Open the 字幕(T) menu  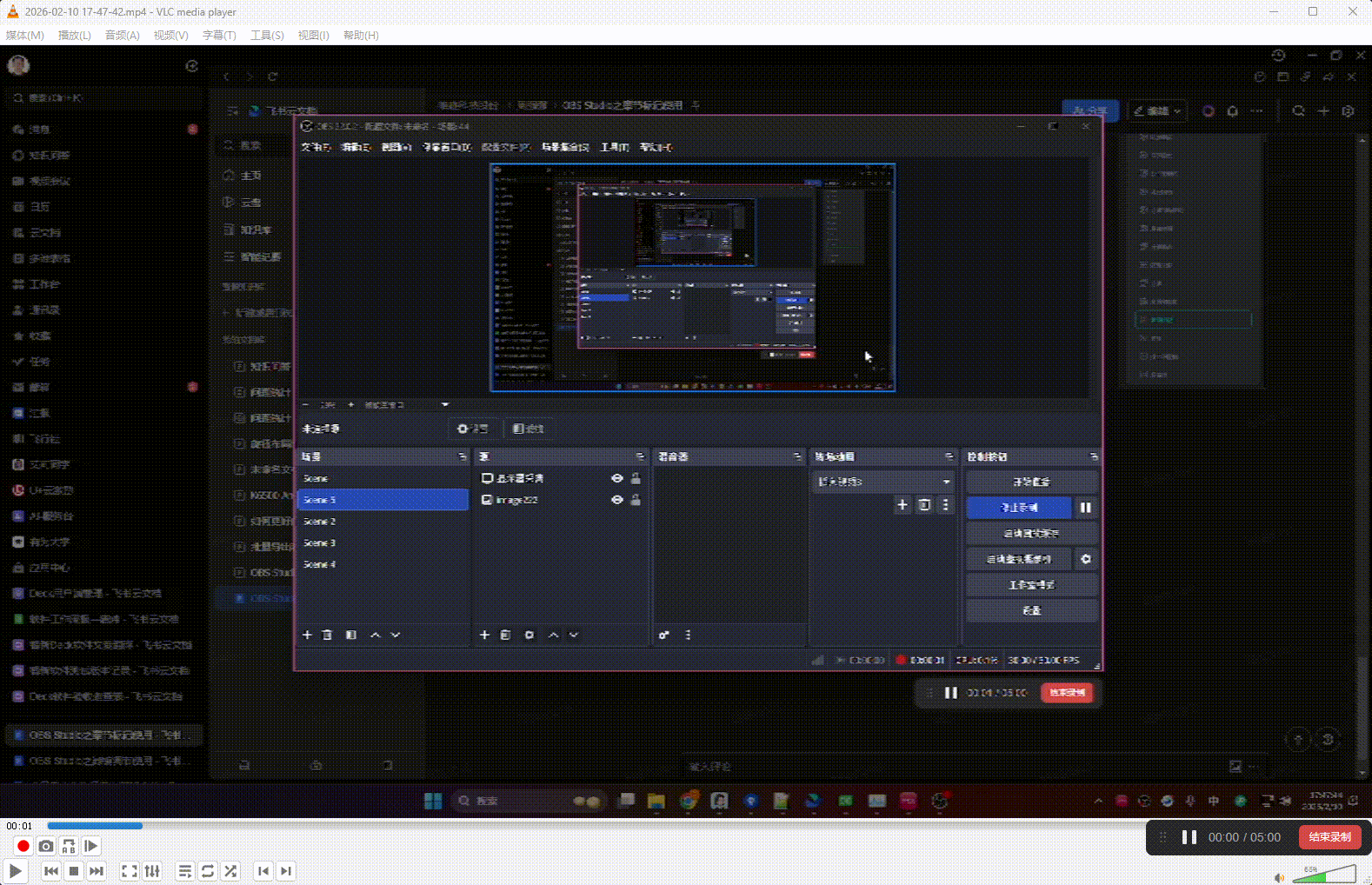[x=219, y=36]
